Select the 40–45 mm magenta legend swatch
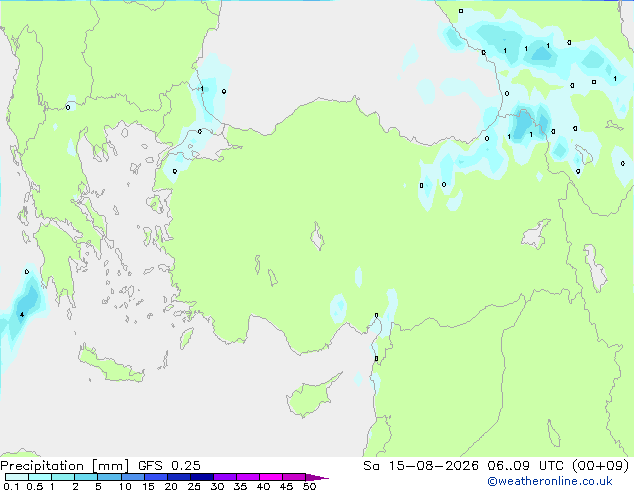634x490 pixels. point(271,477)
